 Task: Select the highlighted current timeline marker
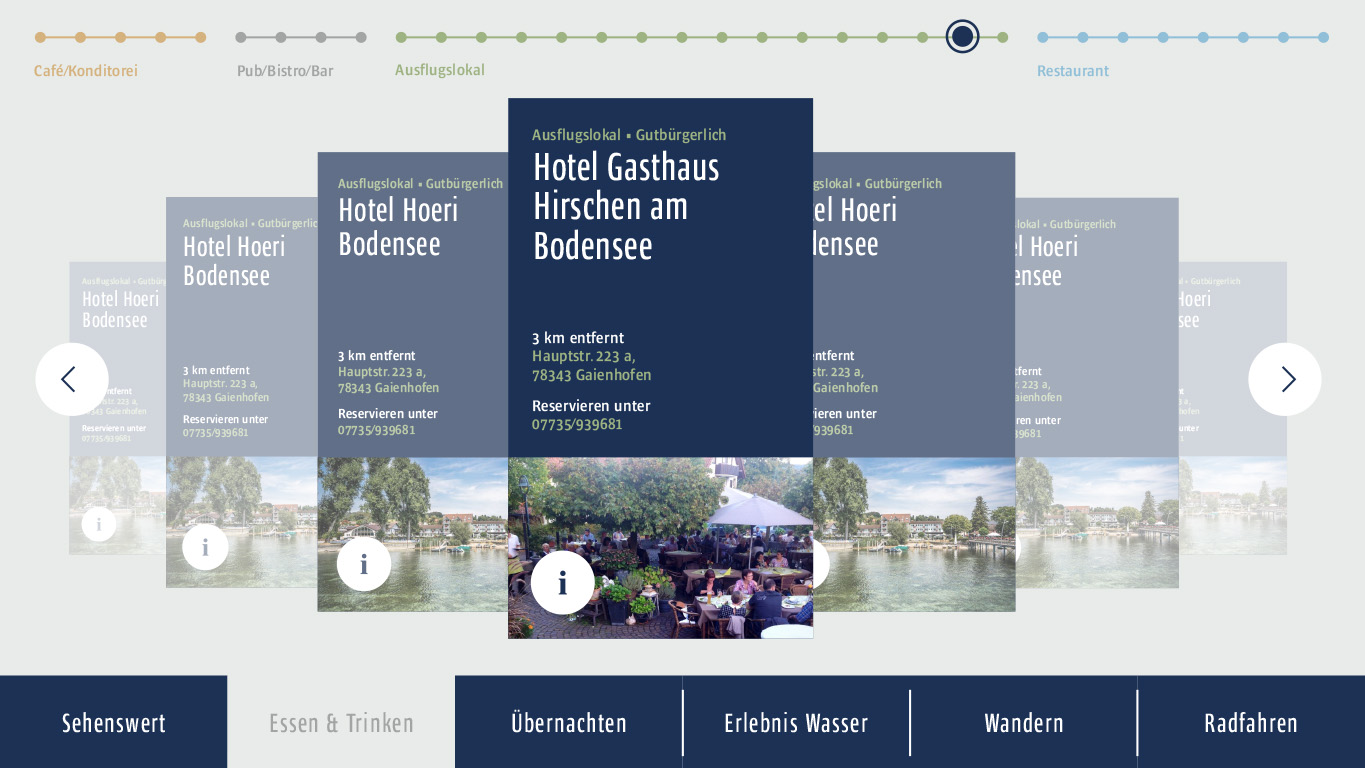962,37
